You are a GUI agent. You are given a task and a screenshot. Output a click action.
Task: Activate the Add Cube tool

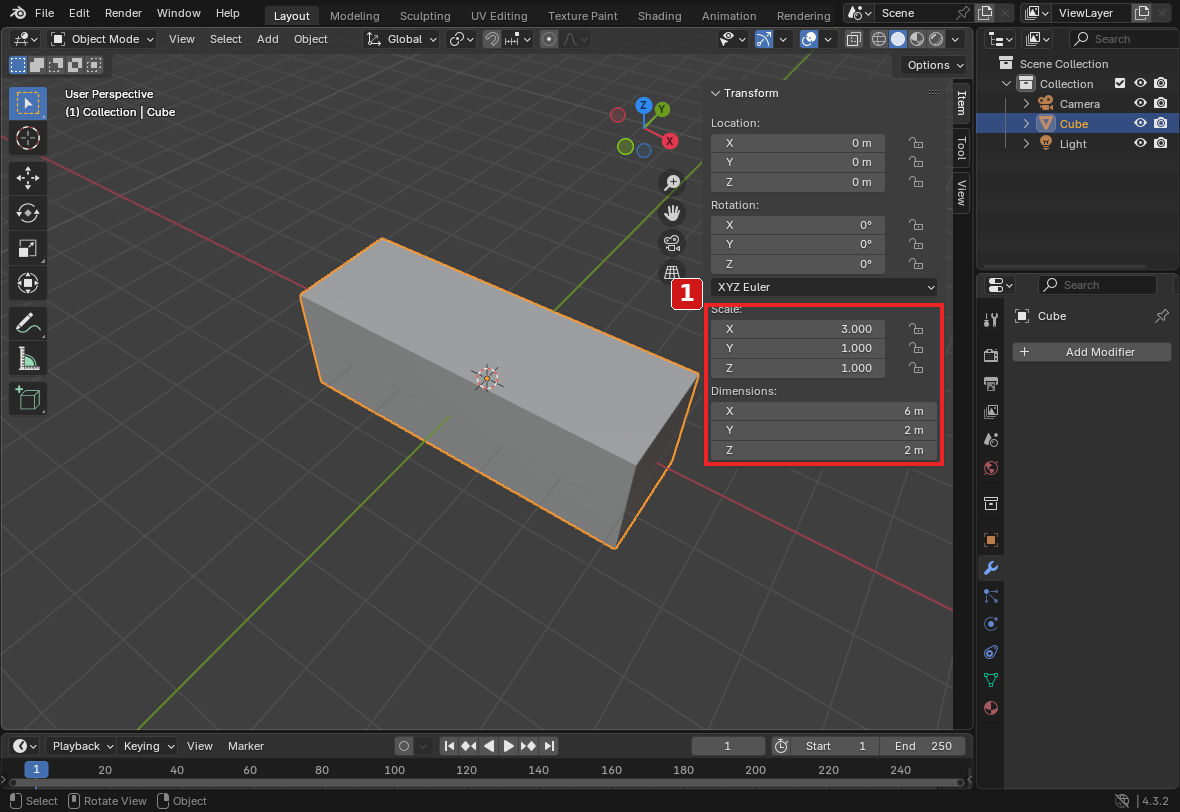[x=28, y=398]
